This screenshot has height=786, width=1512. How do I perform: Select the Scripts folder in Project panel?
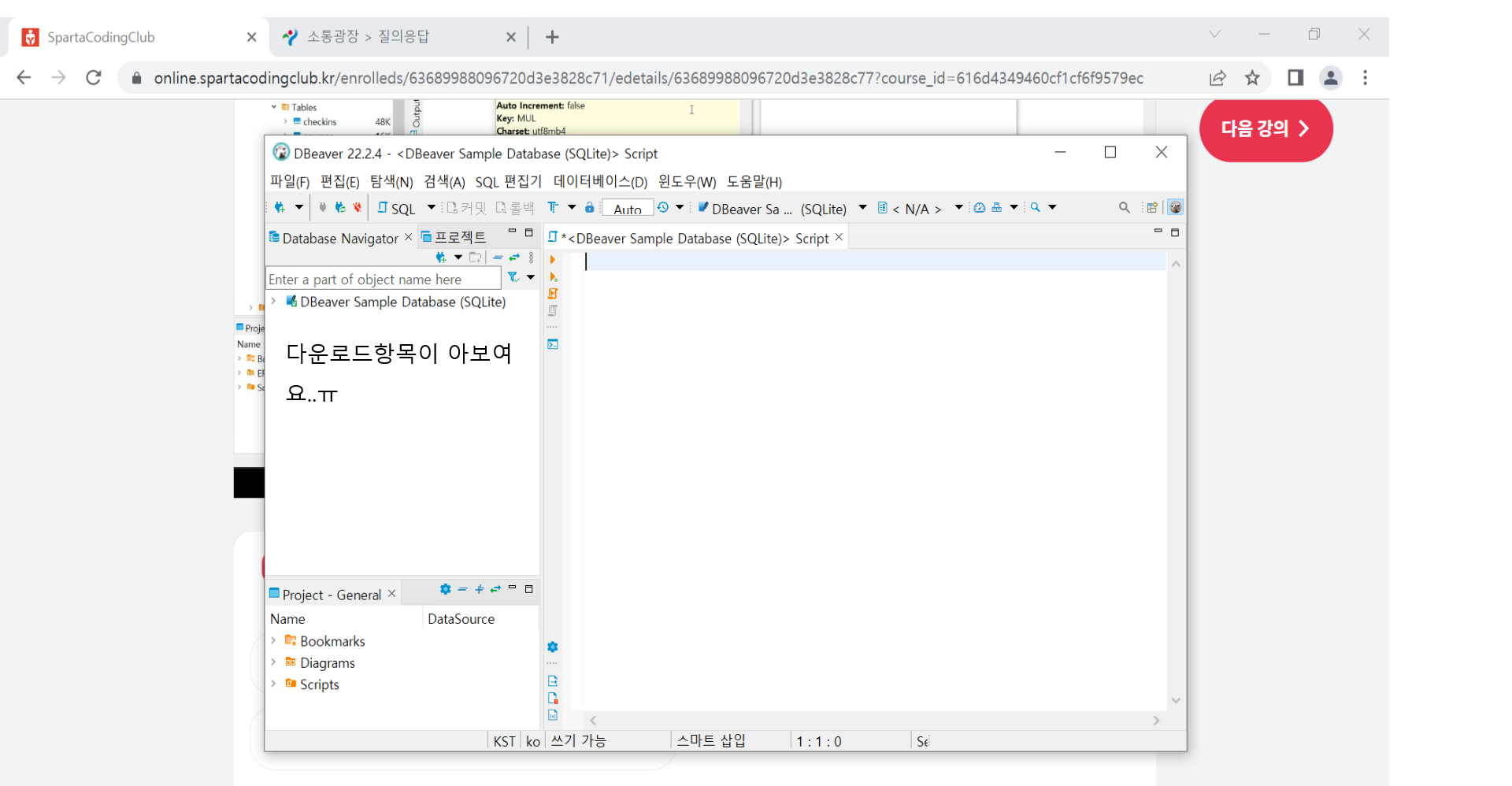coord(319,684)
